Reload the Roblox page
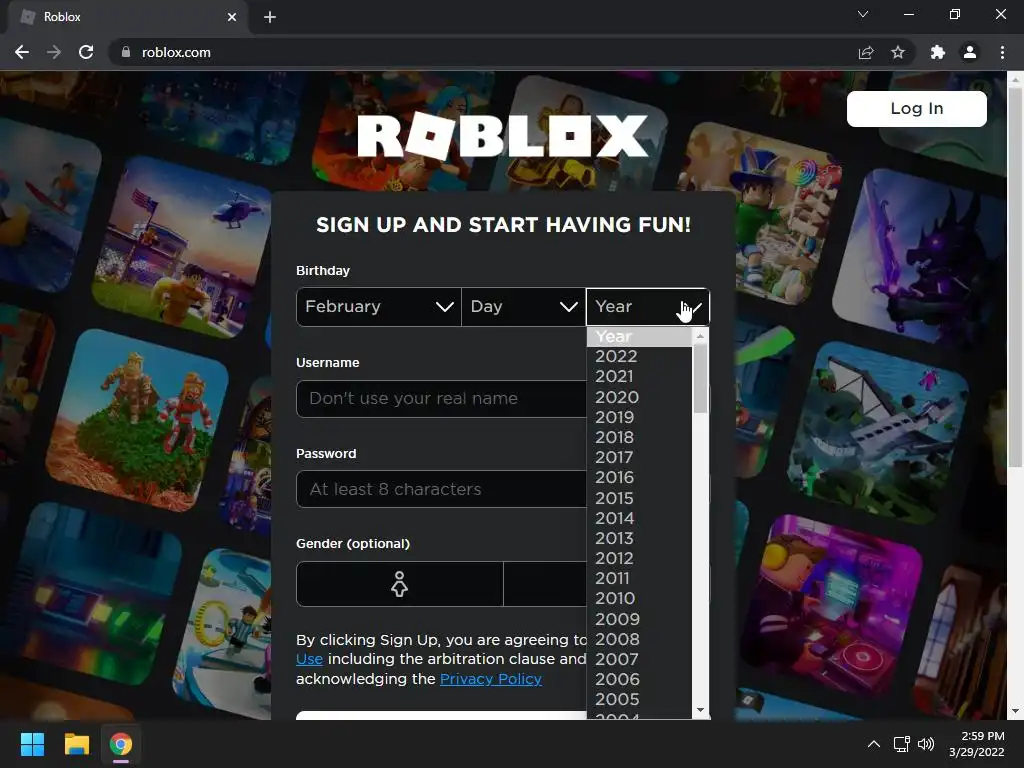Viewport: 1024px width, 768px height. [86, 52]
